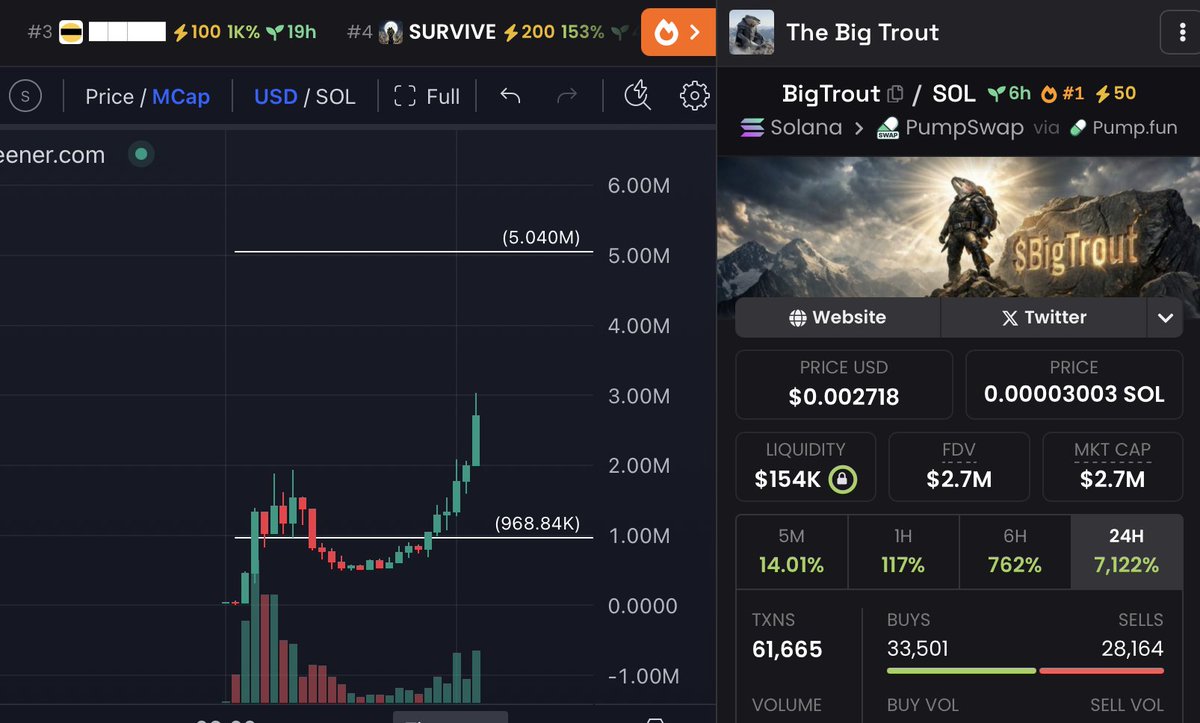Screen dimensions: 1200x723
Task: Click the redo arrow on chart toolbar
Action: point(567,96)
